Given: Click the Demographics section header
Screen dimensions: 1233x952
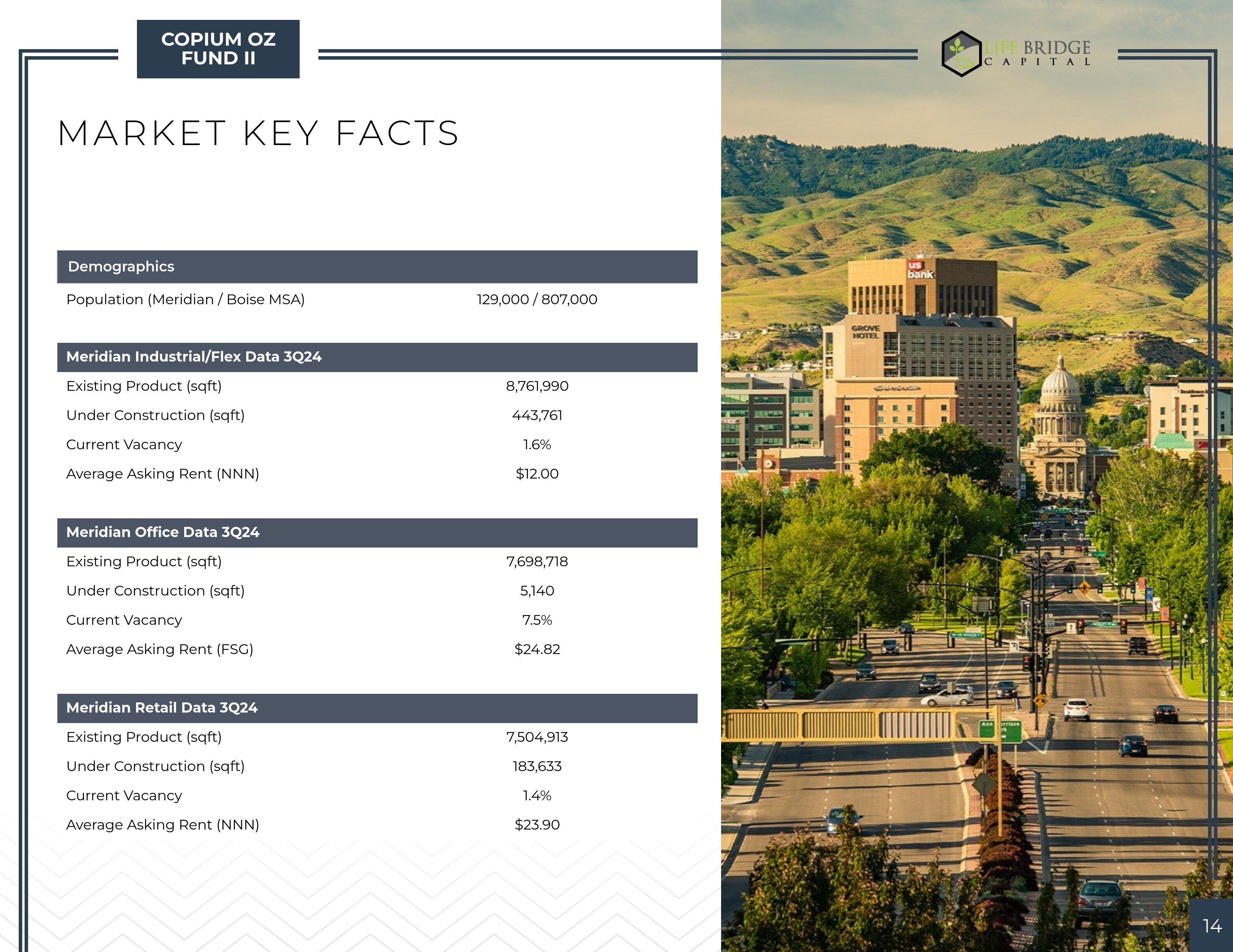Looking at the screenshot, I should tap(121, 266).
